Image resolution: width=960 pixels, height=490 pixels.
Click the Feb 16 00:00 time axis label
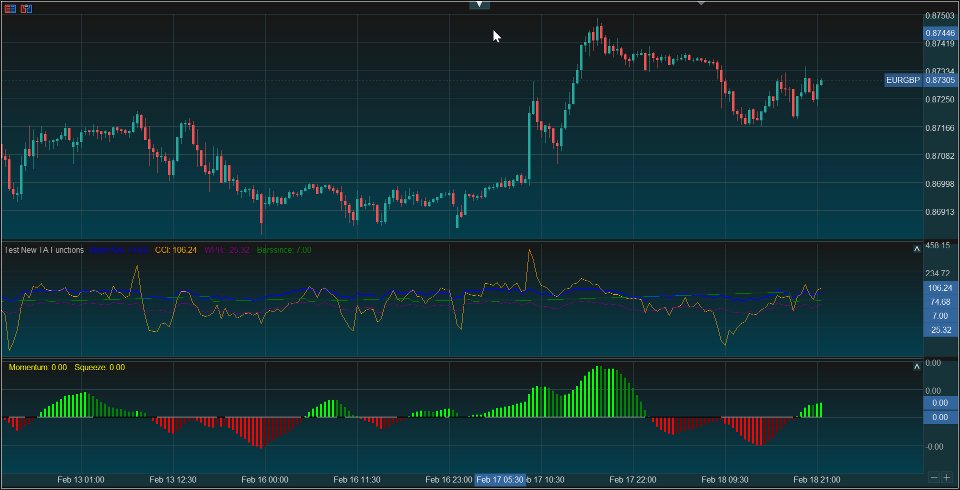tap(264, 480)
